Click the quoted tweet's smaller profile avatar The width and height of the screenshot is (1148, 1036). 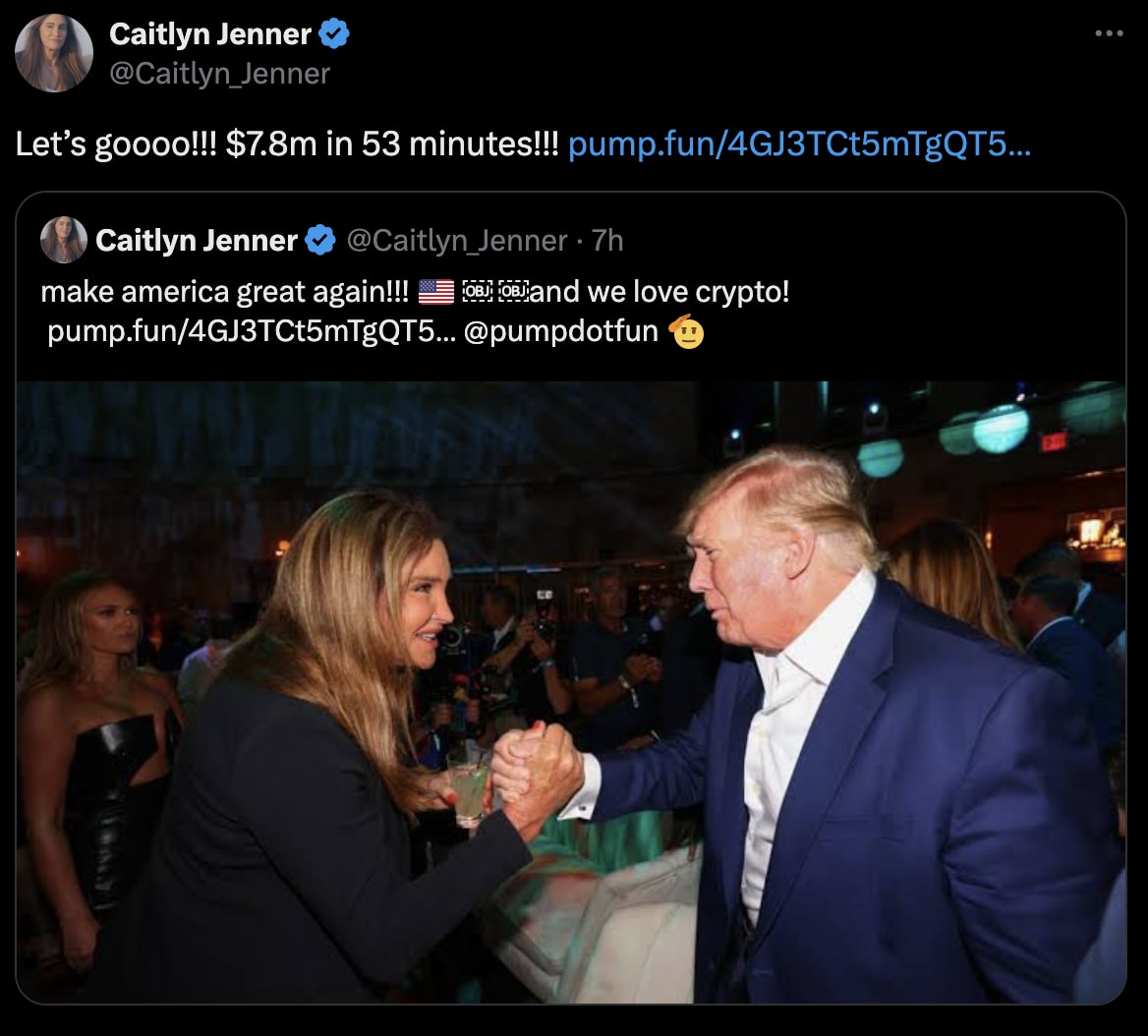click(63, 238)
